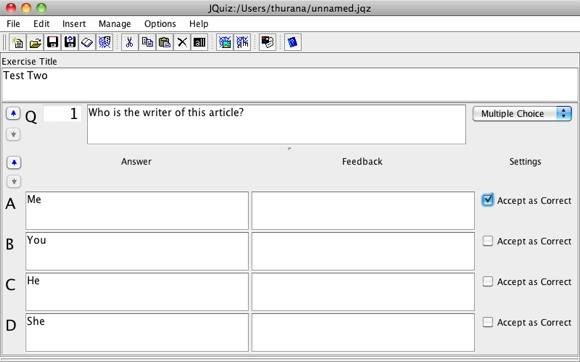Save the quiz with the floppy disk icon
The width and height of the screenshot is (580, 362).
pyautogui.click(x=53, y=43)
